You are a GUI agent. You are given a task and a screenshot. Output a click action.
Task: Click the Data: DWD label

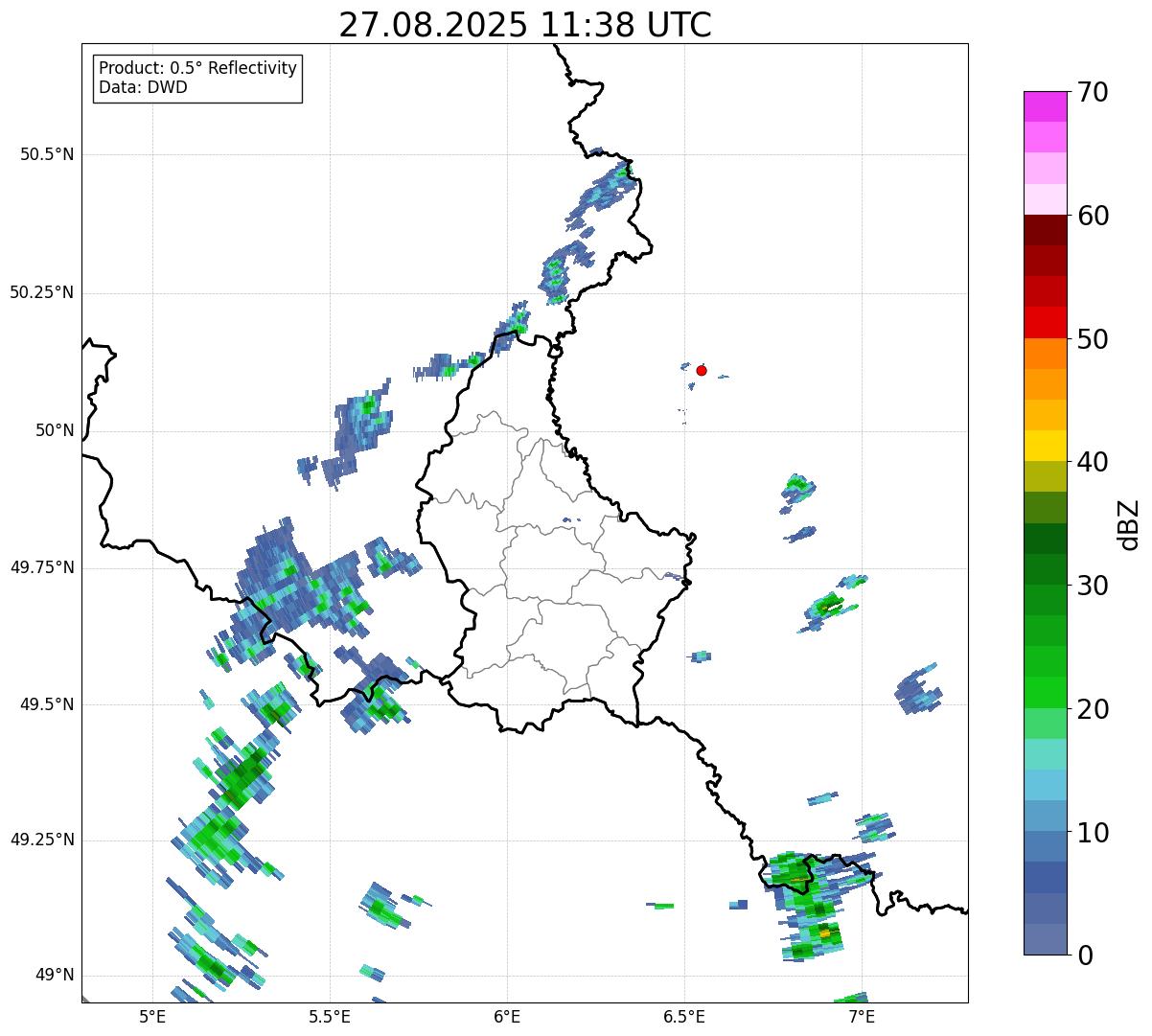(144, 87)
